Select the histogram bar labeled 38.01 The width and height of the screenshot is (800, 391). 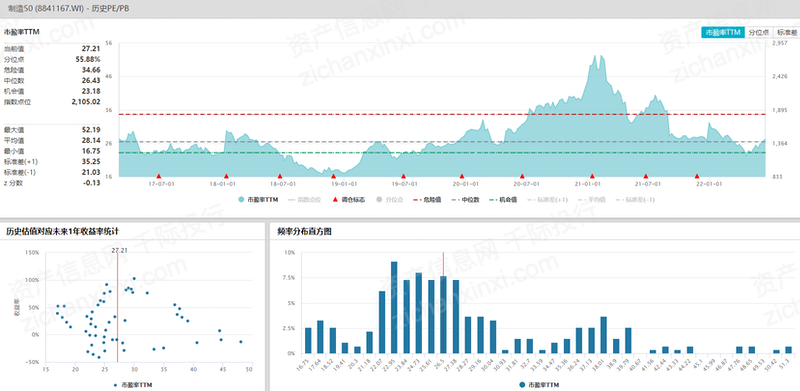point(604,335)
